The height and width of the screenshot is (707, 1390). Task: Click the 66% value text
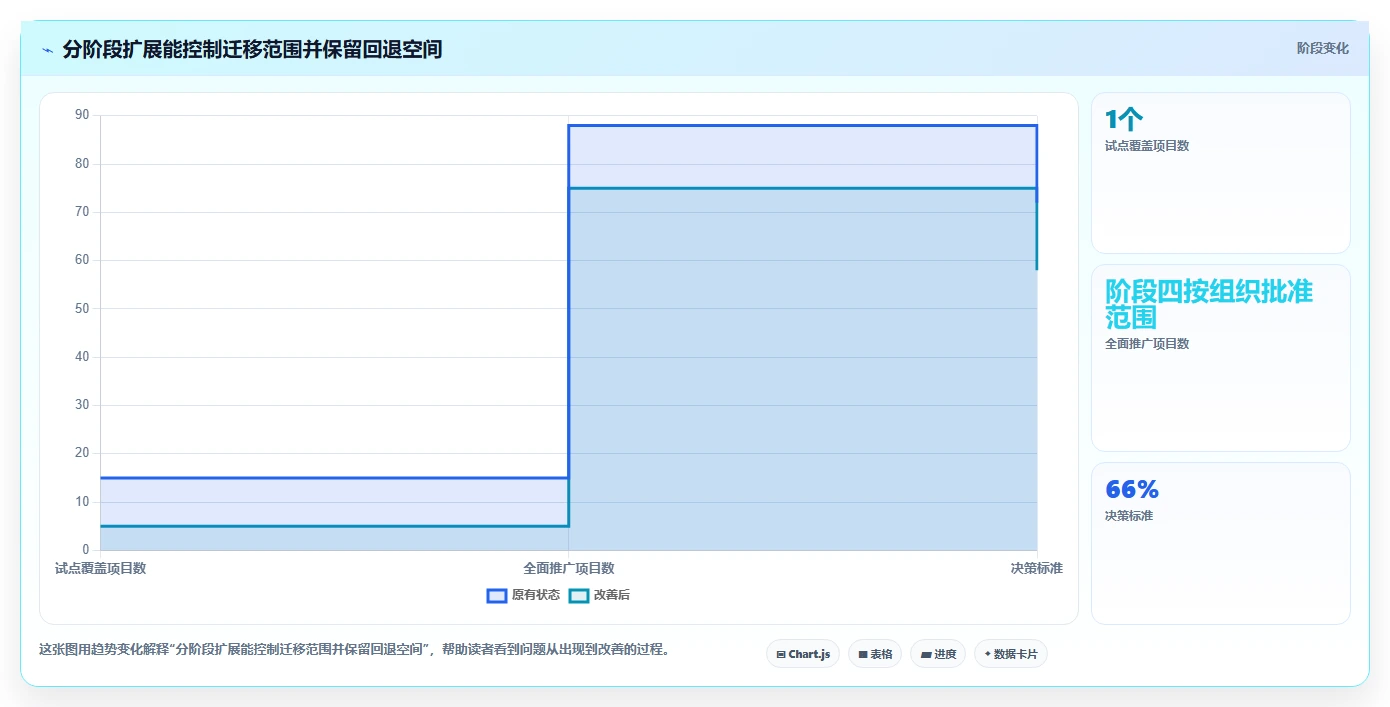[x=1132, y=489]
